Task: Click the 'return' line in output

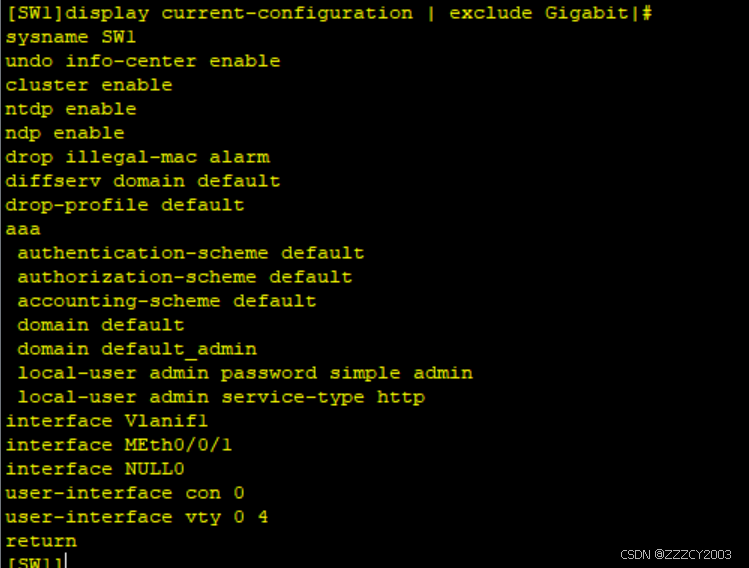Action: coord(41,541)
